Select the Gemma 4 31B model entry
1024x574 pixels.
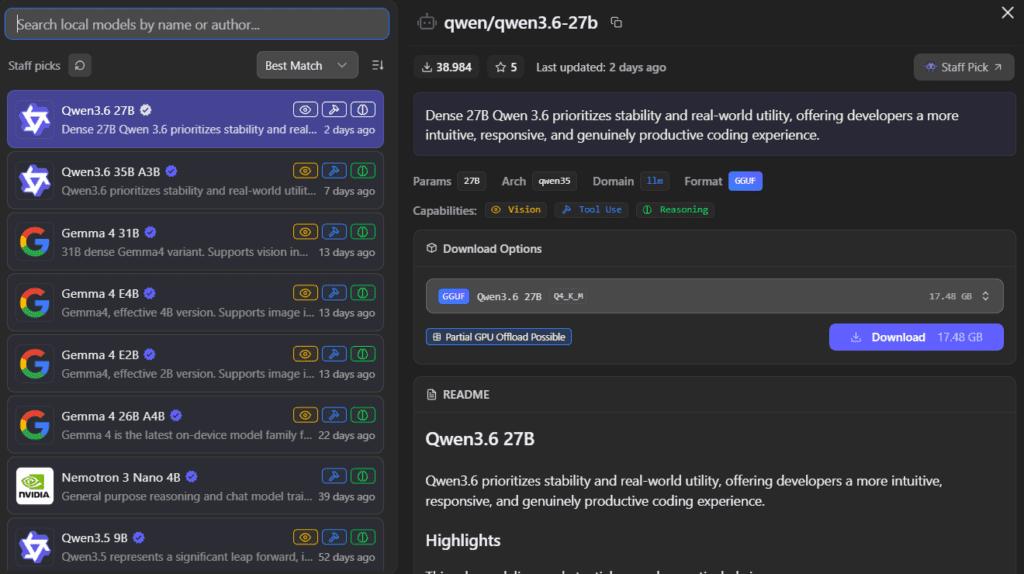[x=195, y=242]
